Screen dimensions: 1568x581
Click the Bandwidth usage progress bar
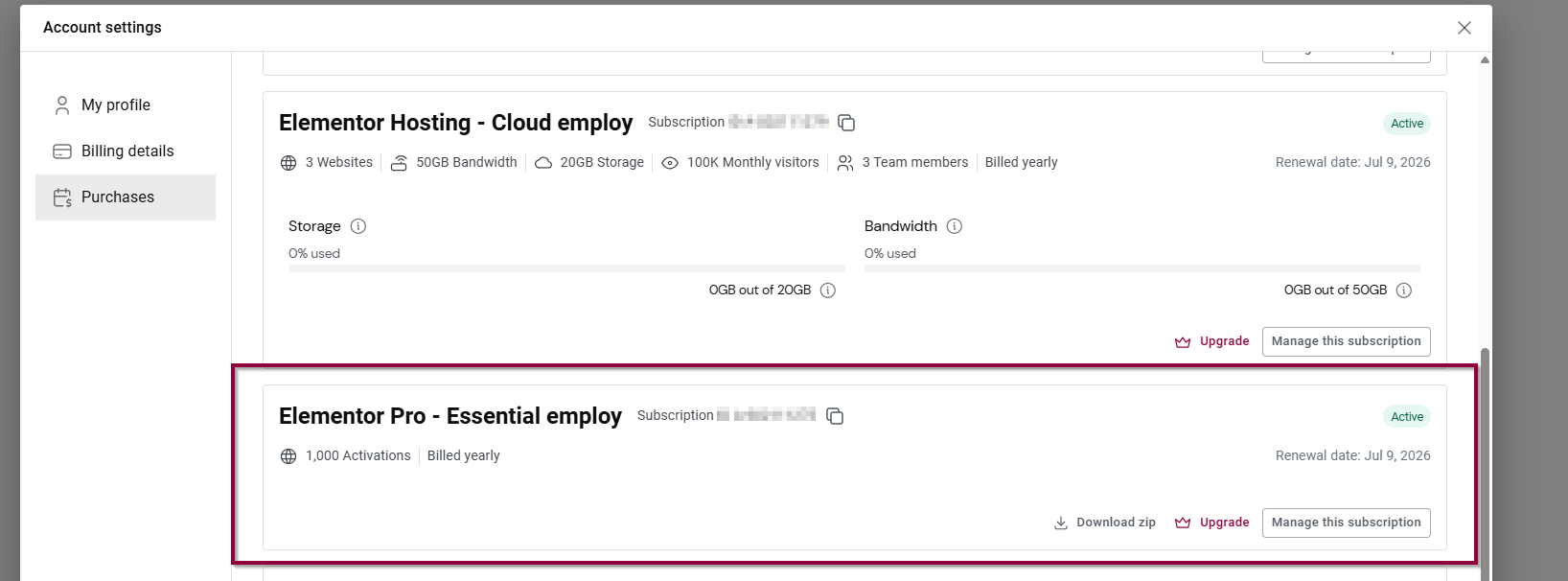(1142, 268)
